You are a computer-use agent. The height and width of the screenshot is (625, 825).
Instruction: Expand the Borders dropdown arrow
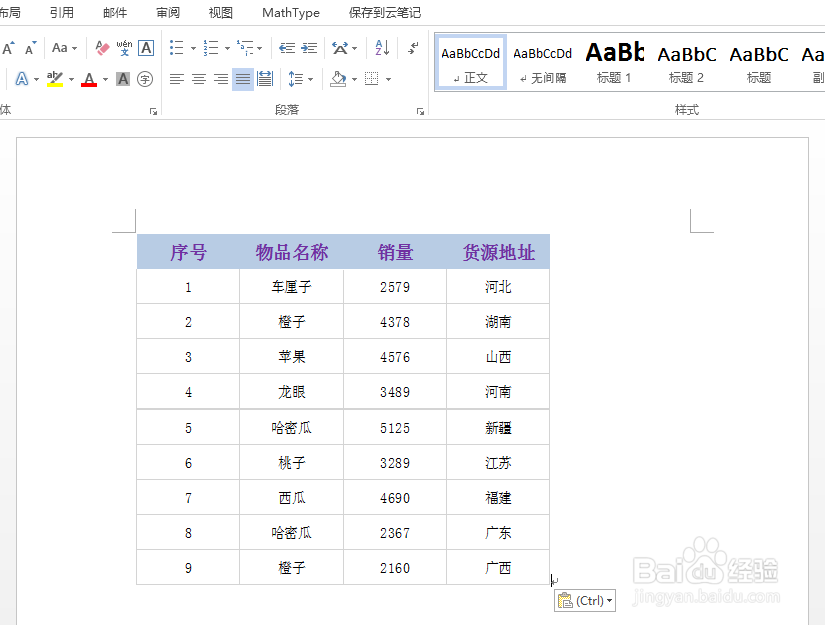[388, 79]
